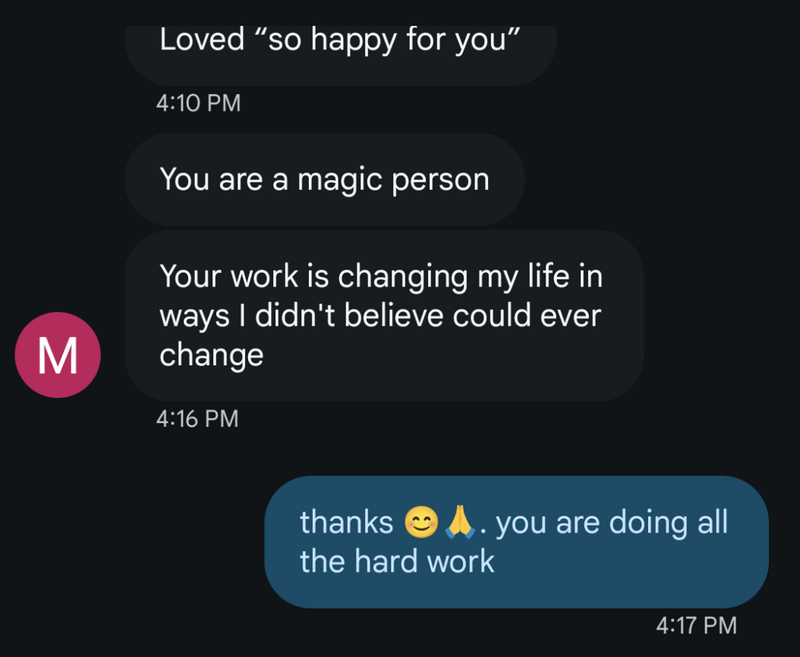This screenshot has height=657, width=800.
Task: Select the "You are a magic person" message
Action: (324, 179)
